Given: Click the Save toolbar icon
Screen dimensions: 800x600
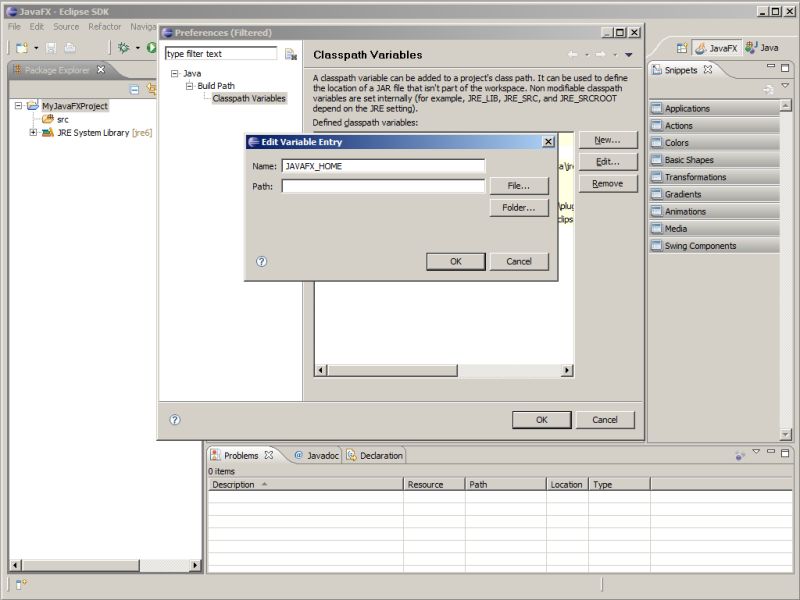Looking at the screenshot, I should 51,48.
